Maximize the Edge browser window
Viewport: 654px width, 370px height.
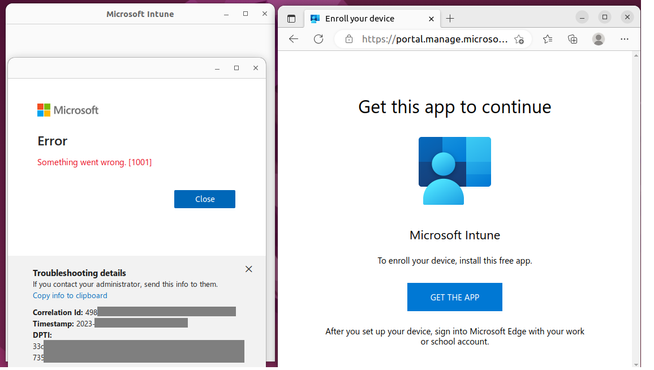coord(604,17)
